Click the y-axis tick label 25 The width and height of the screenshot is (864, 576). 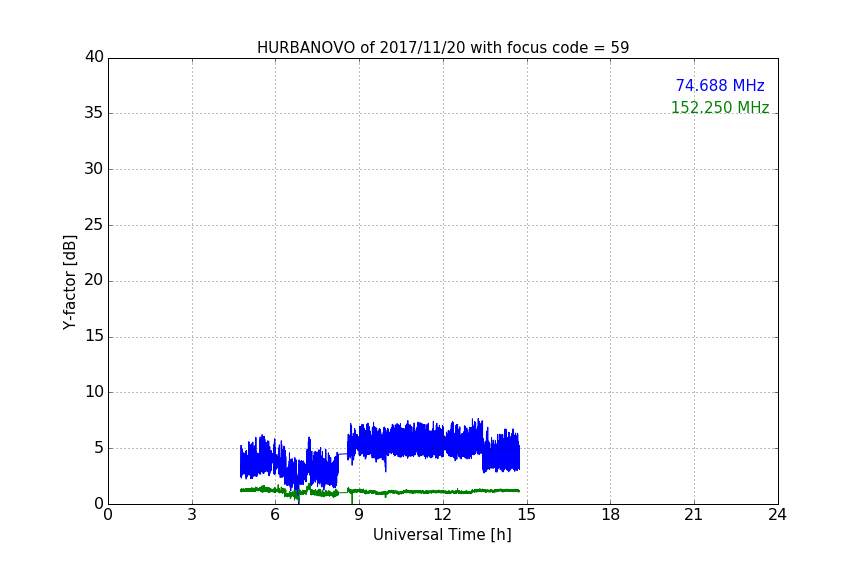click(94, 224)
